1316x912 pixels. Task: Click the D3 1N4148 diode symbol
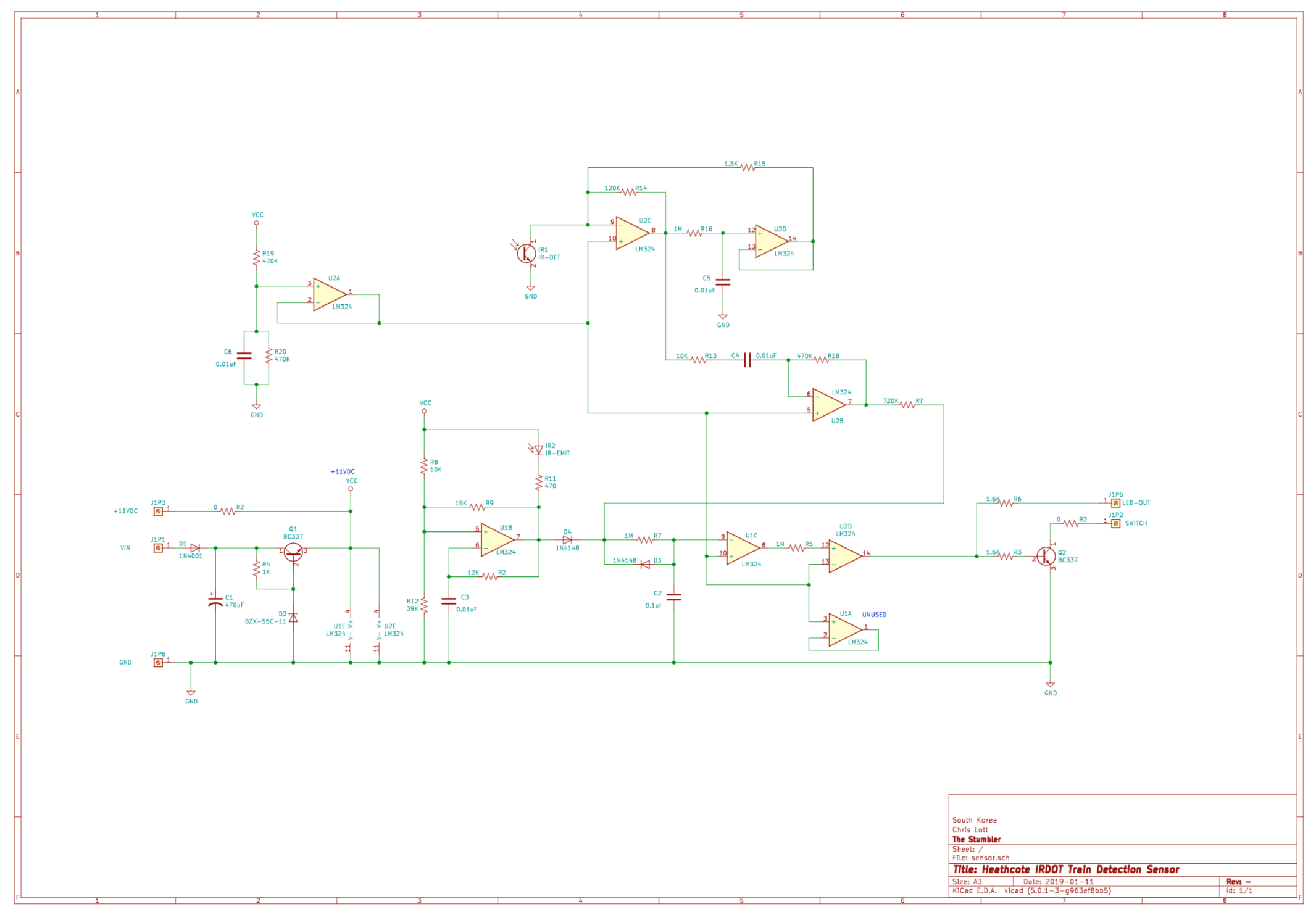point(645,564)
